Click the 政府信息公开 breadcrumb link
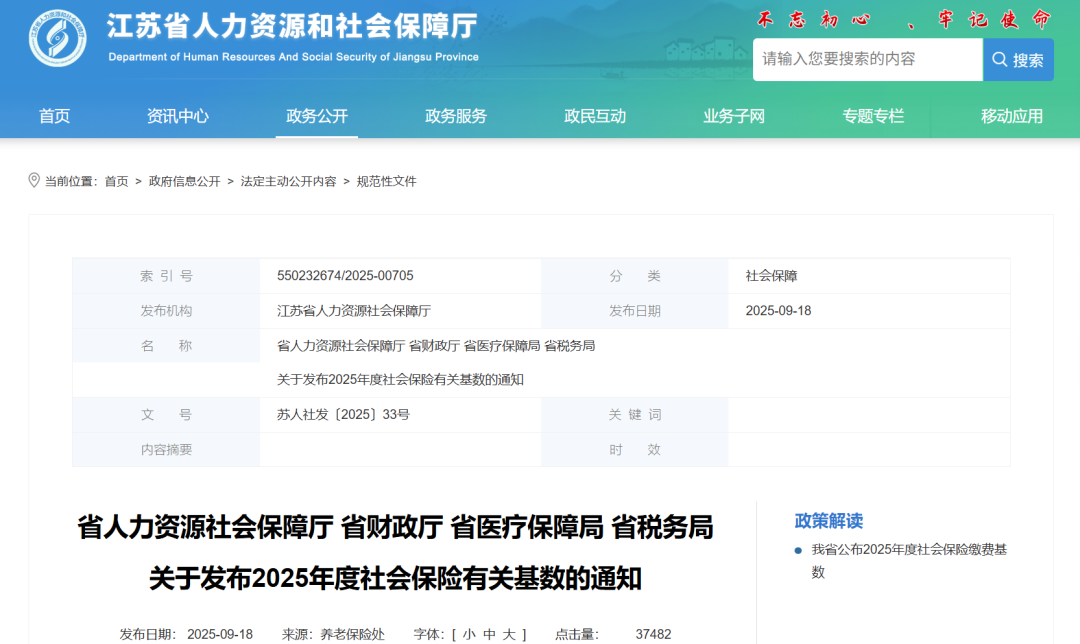The width and height of the screenshot is (1080, 644). point(185,182)
